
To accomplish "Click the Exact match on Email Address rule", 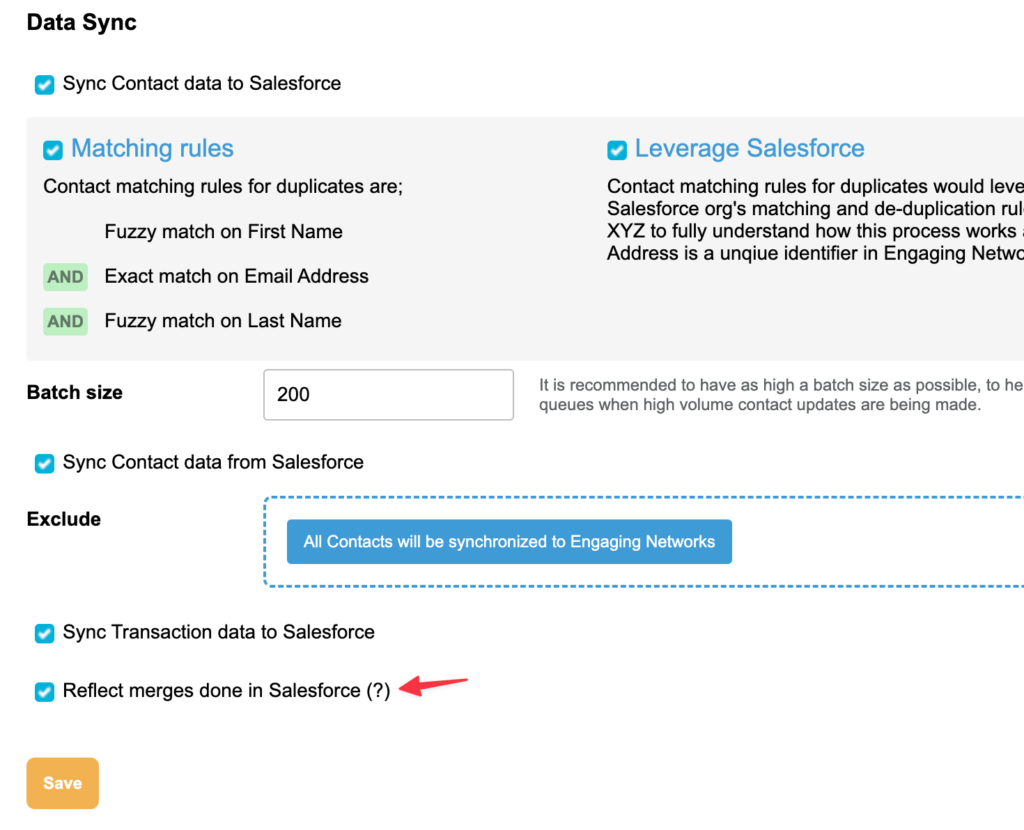I will coord(236,276).
